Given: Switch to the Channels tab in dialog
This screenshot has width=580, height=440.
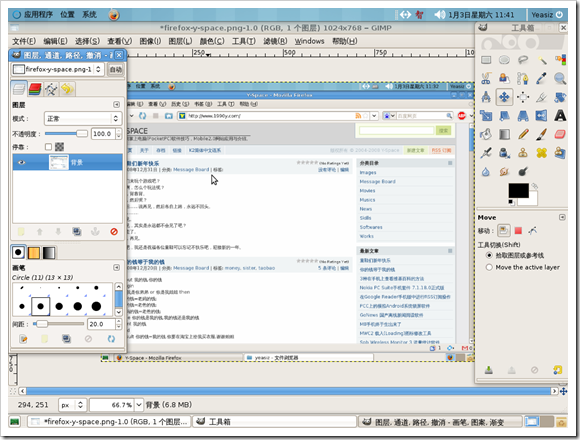Looking at the screenshot, I should (x=35, y=89).
